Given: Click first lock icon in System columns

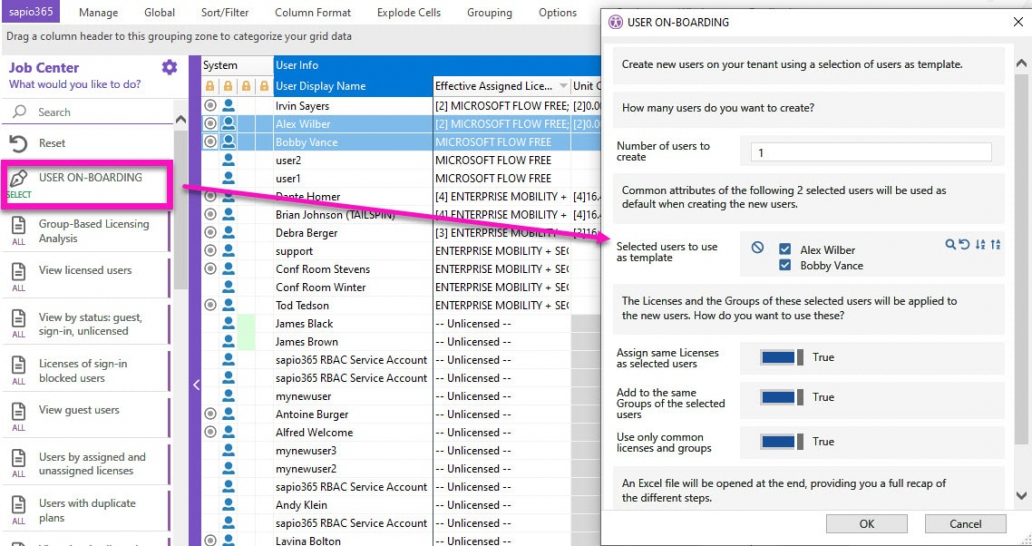Looking at the screenshot, I should tap(210, 86).
